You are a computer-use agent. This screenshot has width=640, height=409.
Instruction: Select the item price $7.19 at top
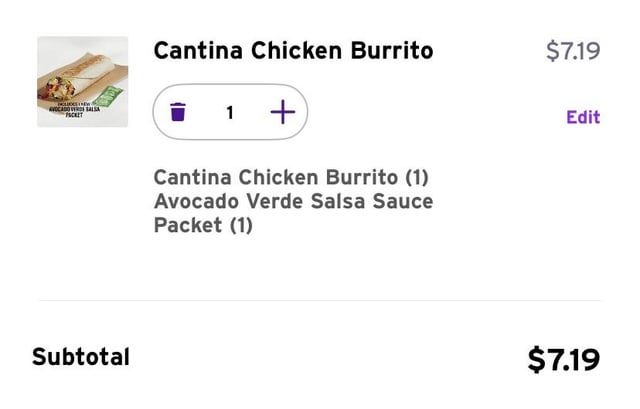point(572,51)
